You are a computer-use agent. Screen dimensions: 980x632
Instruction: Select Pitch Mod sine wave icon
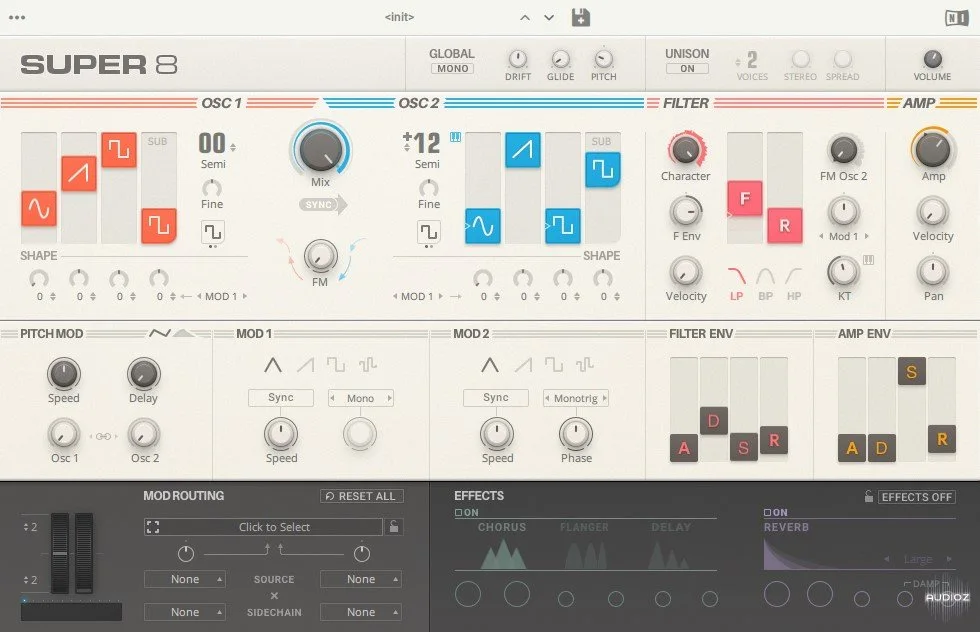[160, 333]
